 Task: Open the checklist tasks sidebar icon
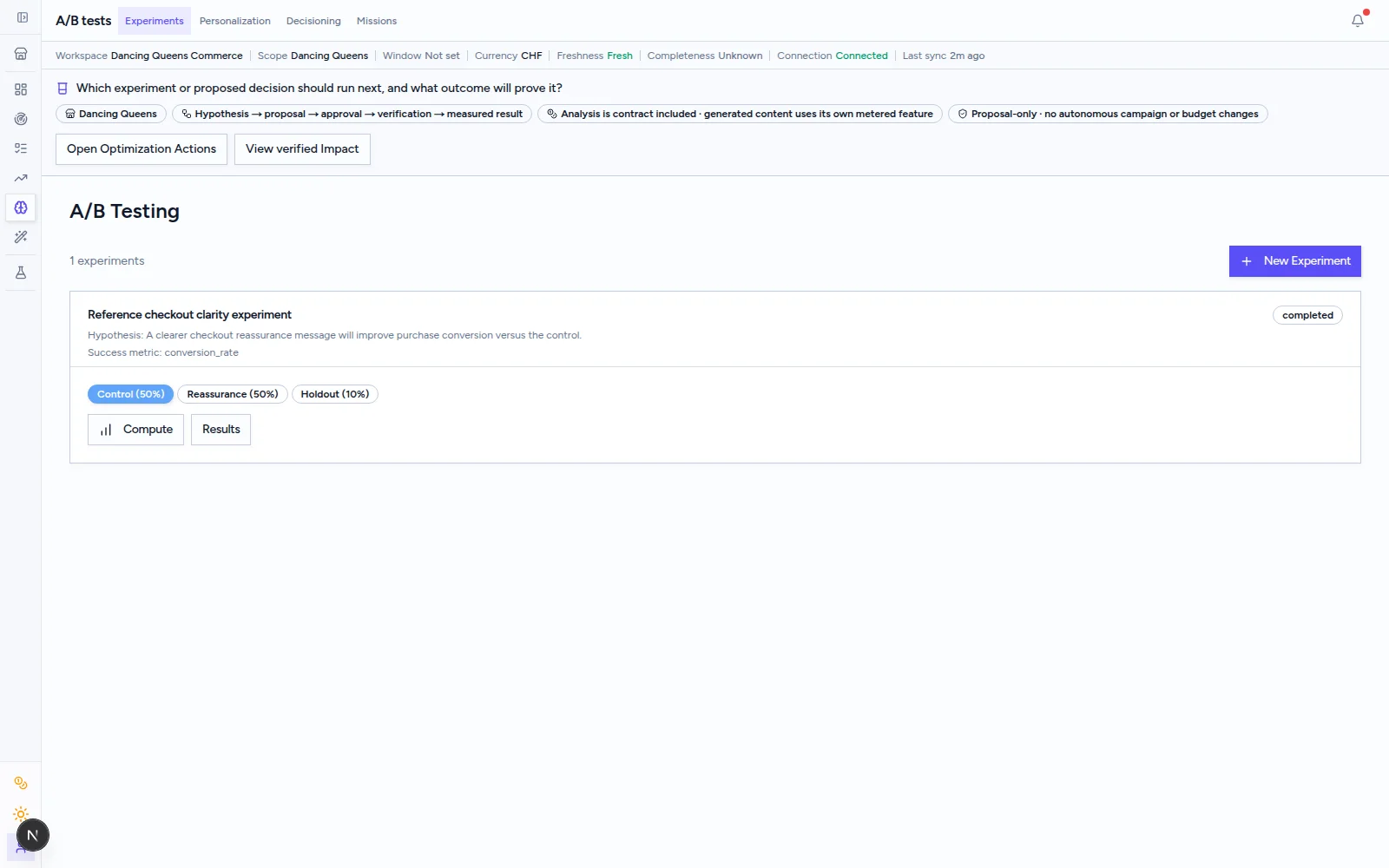[x=21, y=148]
